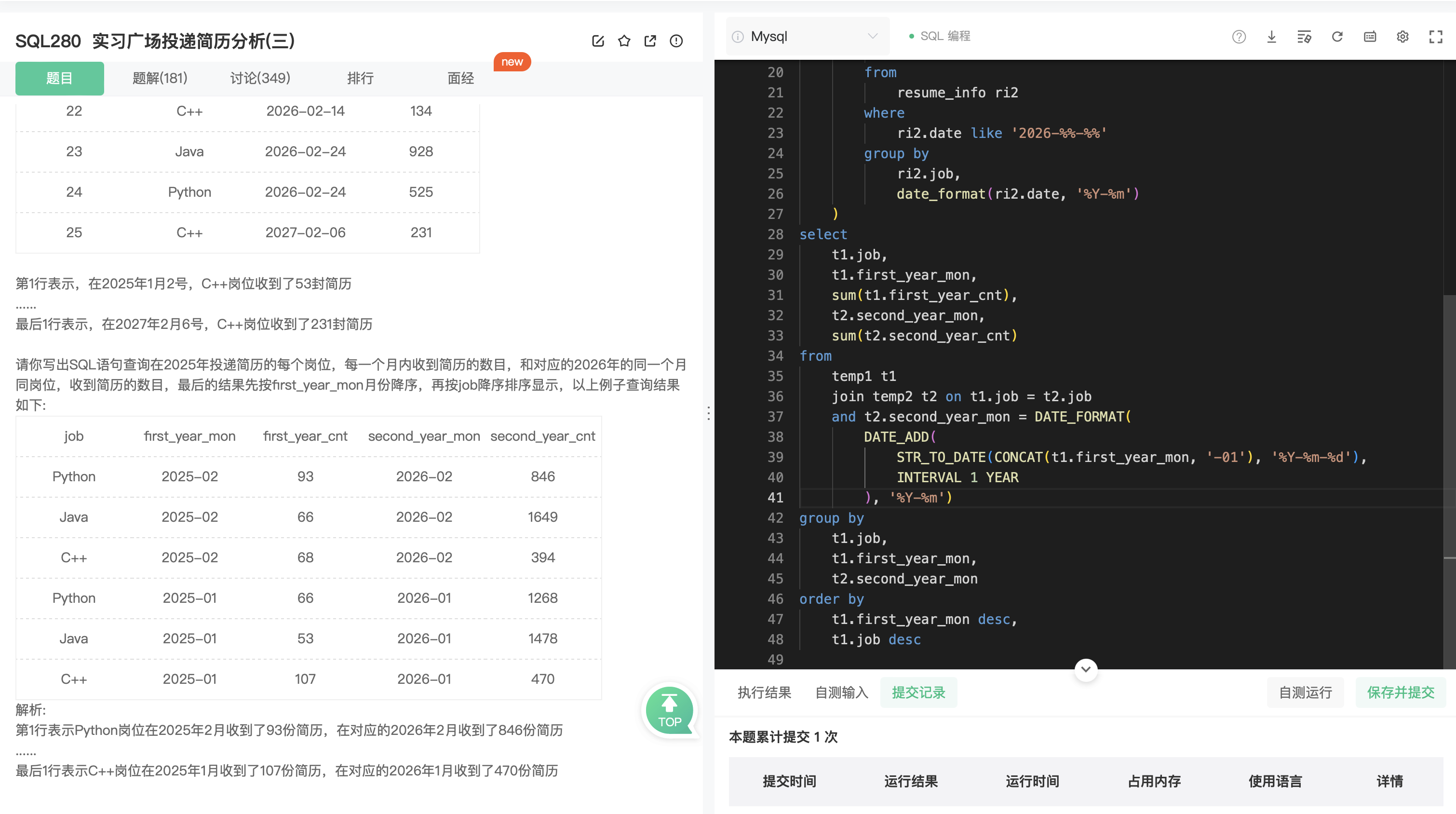
Task: Click the download code icon
Action: (1271, 37)
